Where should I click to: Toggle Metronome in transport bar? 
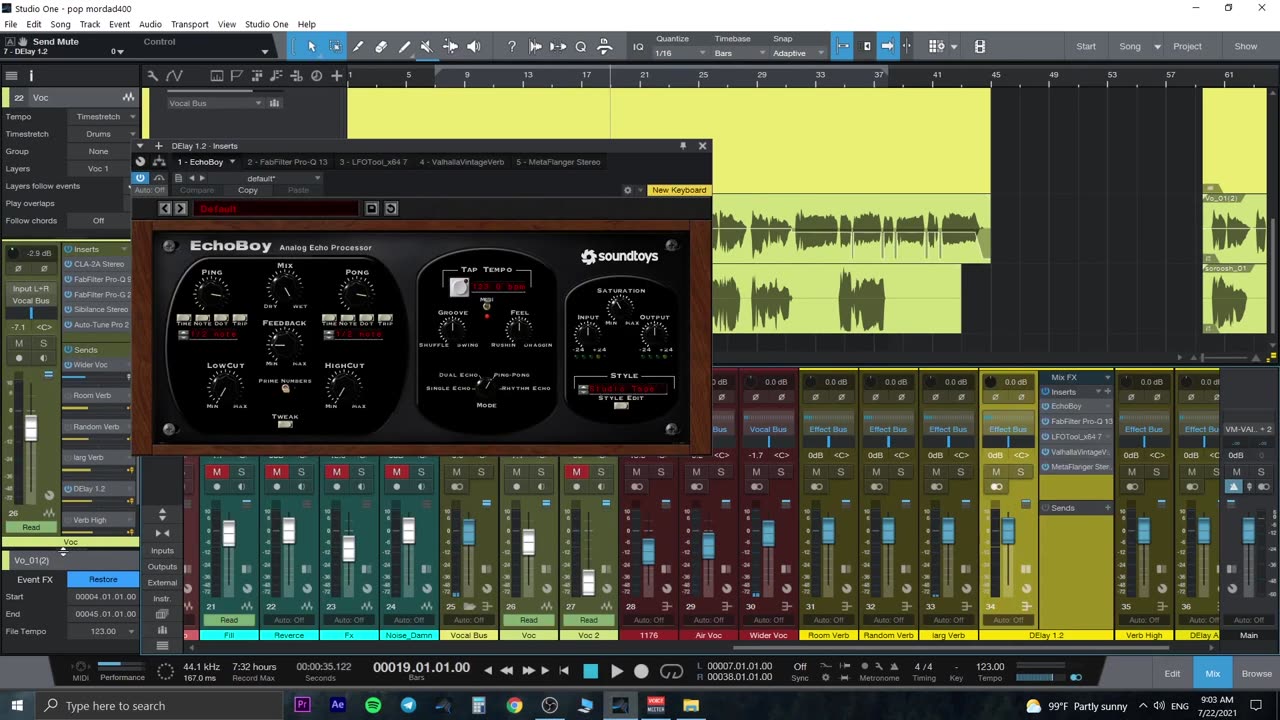click(x=864, y=667)
